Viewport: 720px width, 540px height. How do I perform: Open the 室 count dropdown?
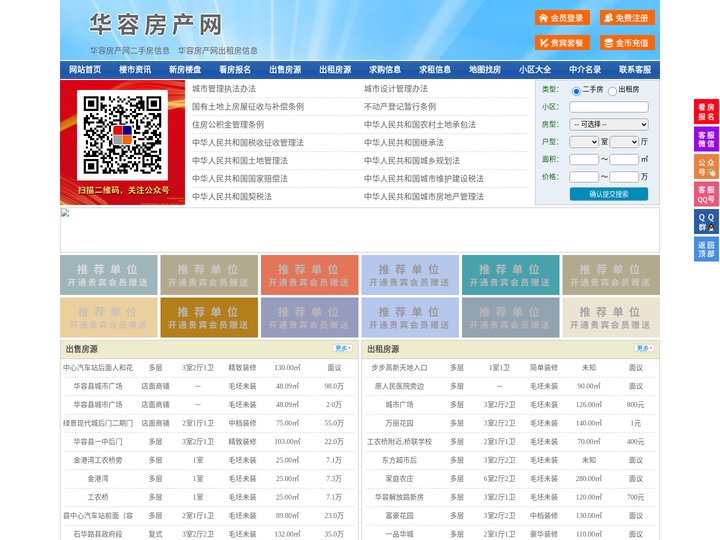tap(584, 142)
